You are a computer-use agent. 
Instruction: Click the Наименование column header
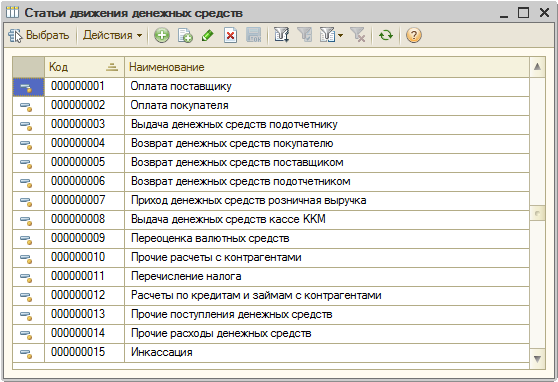click(327, 67)
